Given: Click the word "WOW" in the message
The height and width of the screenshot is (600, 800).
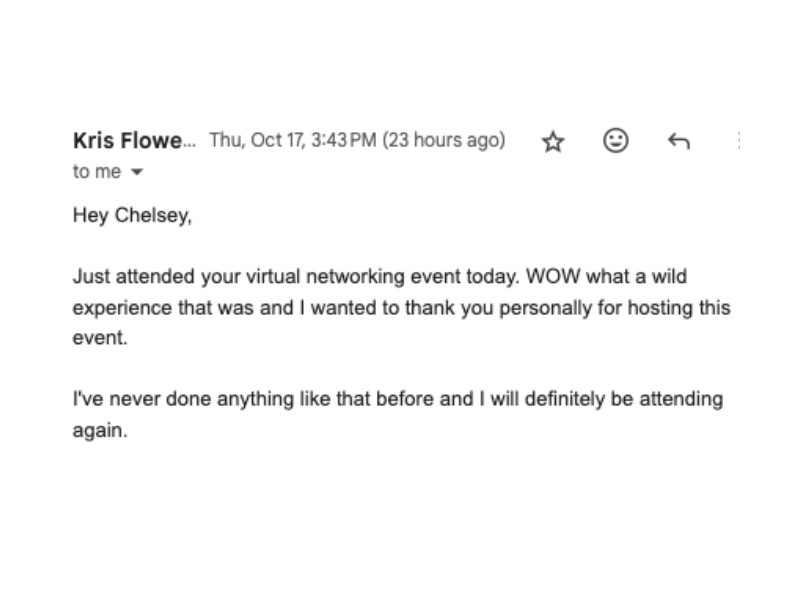Looking at the screenshot, I should (548, 276).
